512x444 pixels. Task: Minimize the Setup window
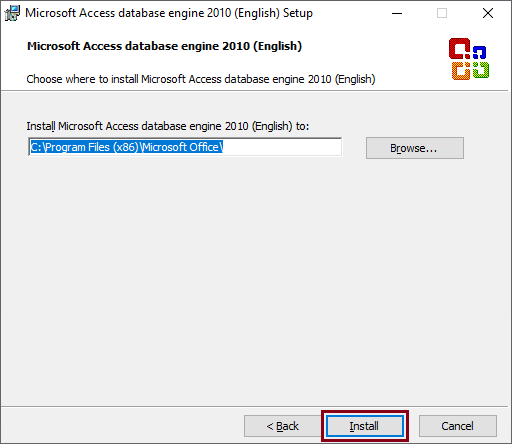tap(397, 13)
